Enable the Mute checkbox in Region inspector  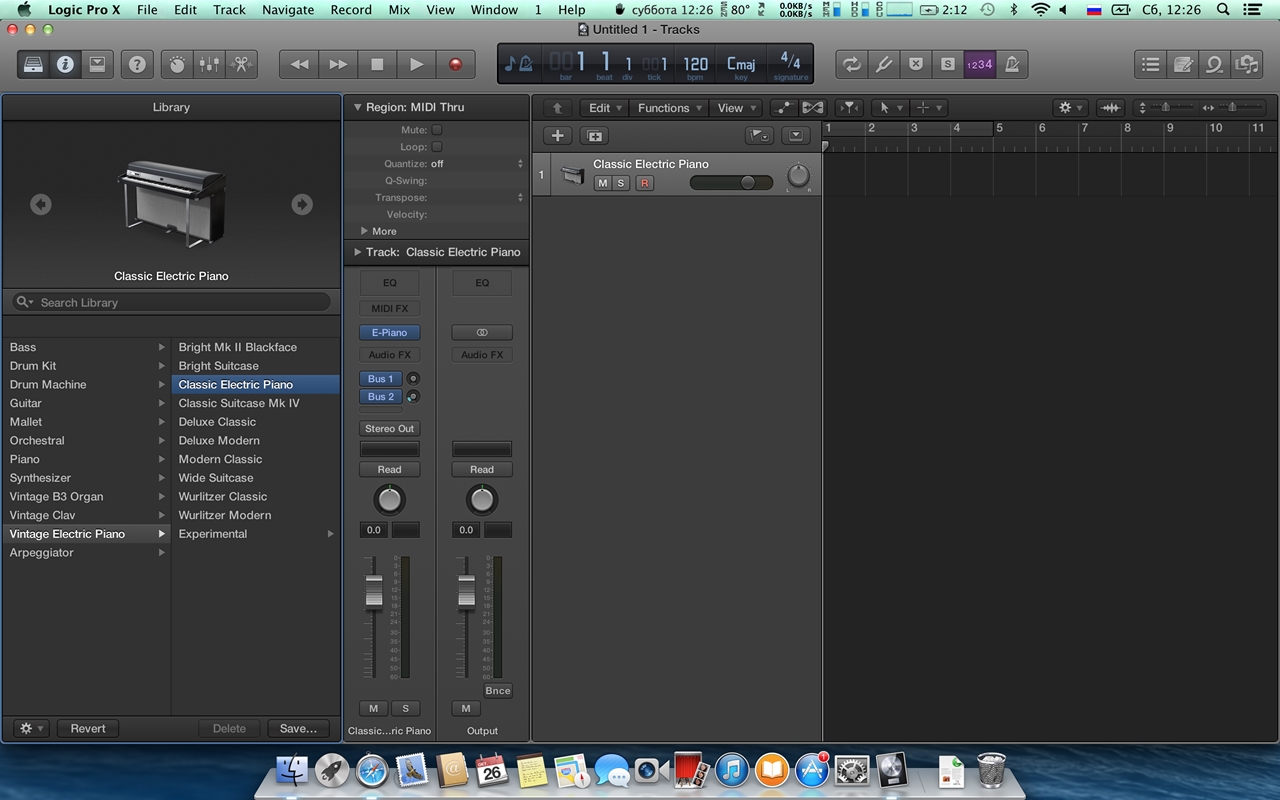(437, 130)
